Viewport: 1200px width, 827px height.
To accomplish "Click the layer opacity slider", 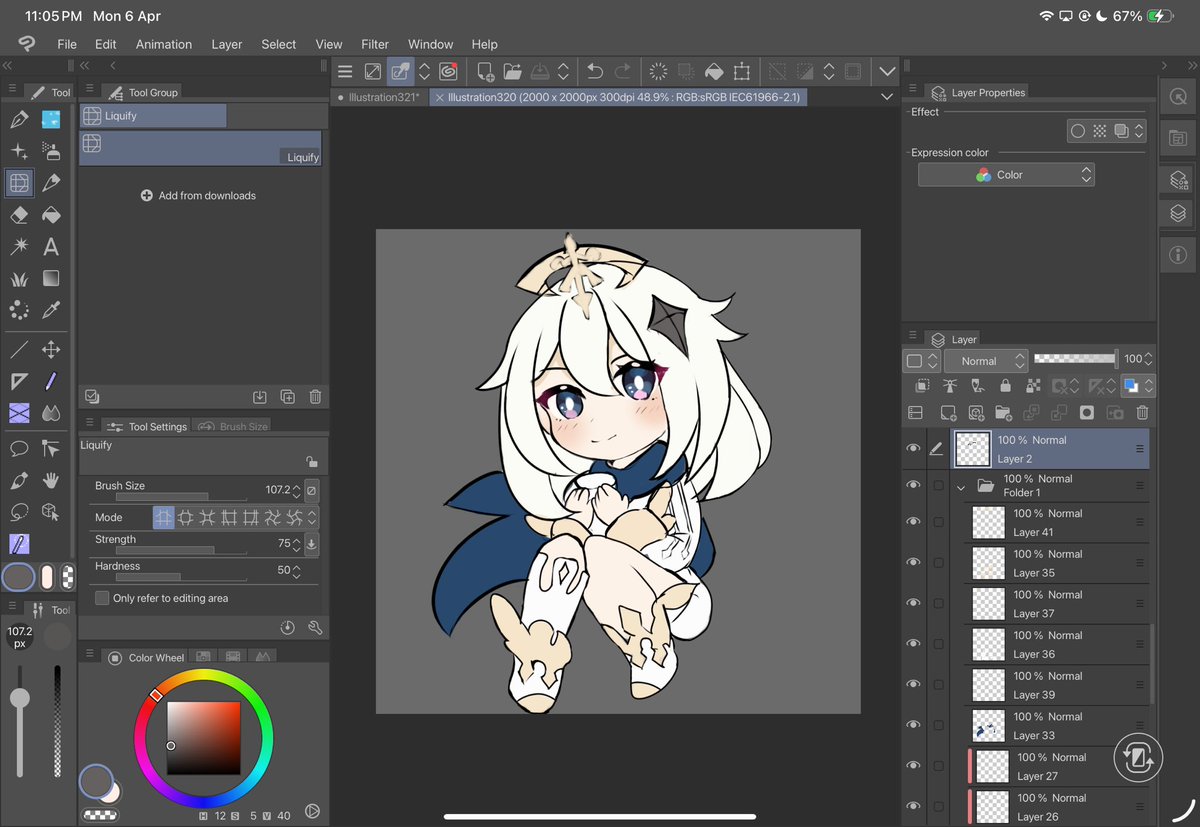I will pyautogui.click(x=1075, y=358).
